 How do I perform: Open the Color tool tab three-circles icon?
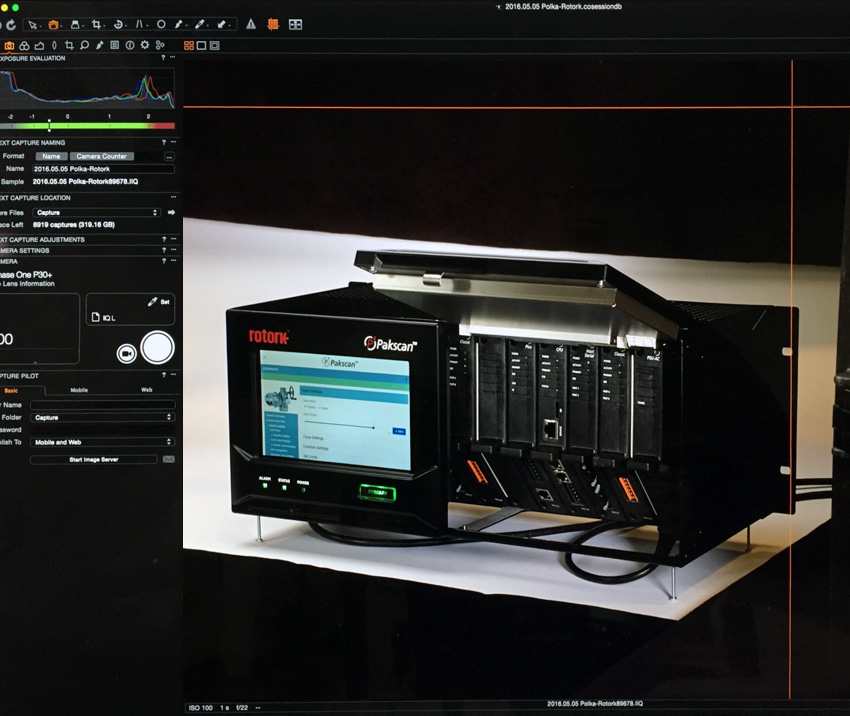pos(24,46)
